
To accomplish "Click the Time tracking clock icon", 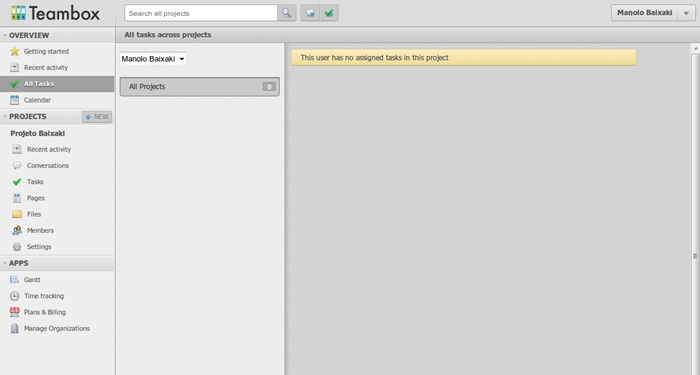I will [x=15, y=296].
